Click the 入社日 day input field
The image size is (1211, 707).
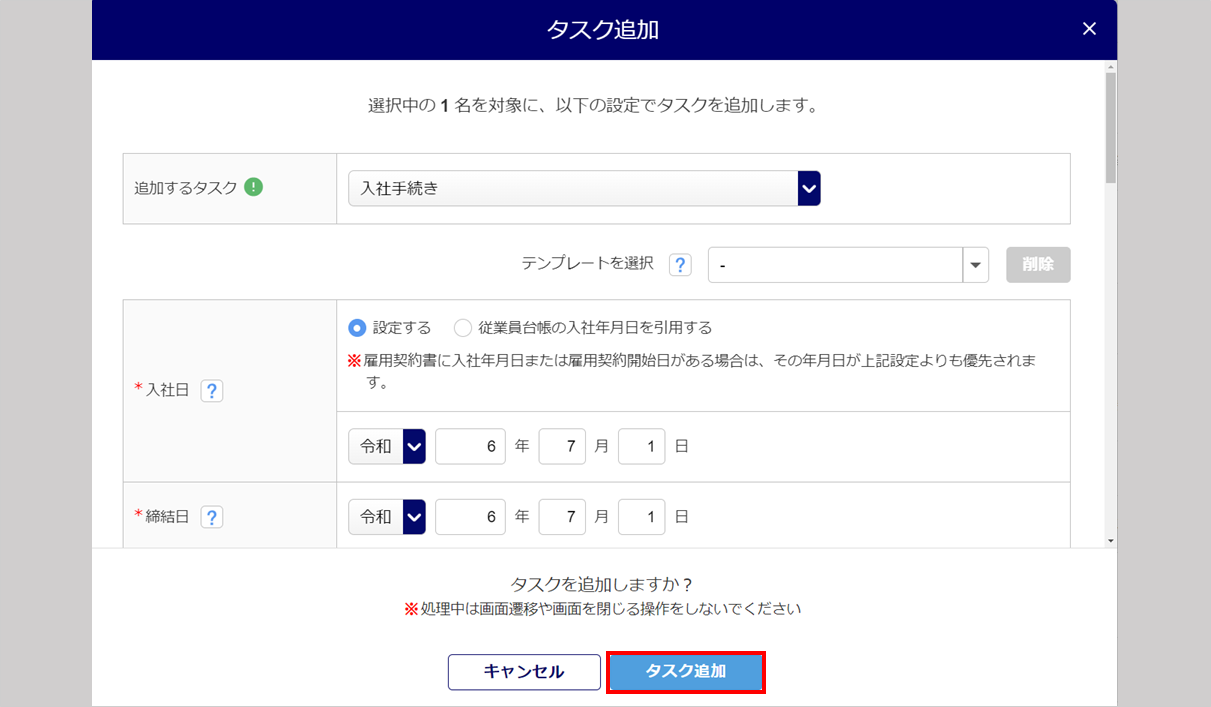tap(641, 446)
